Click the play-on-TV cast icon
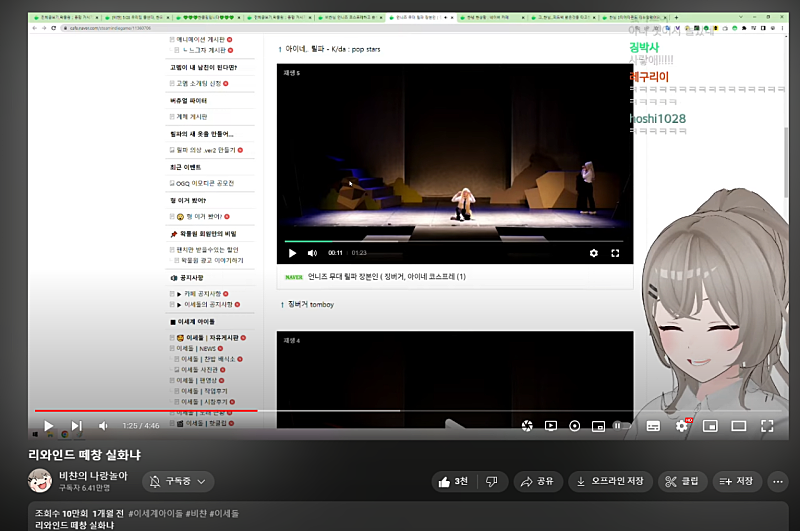Viewport: 800px width, 531px height. 551,425
